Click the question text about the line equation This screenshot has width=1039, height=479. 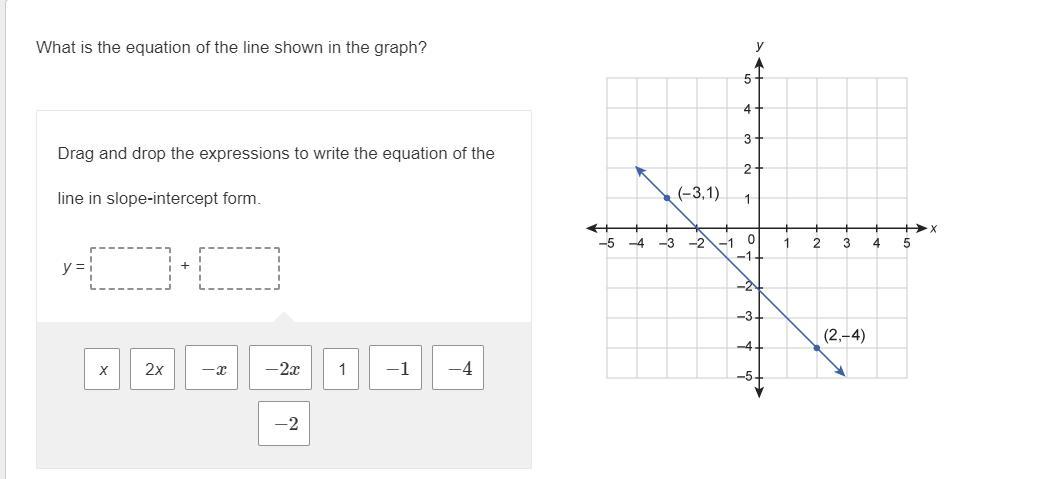click(231, 48)
